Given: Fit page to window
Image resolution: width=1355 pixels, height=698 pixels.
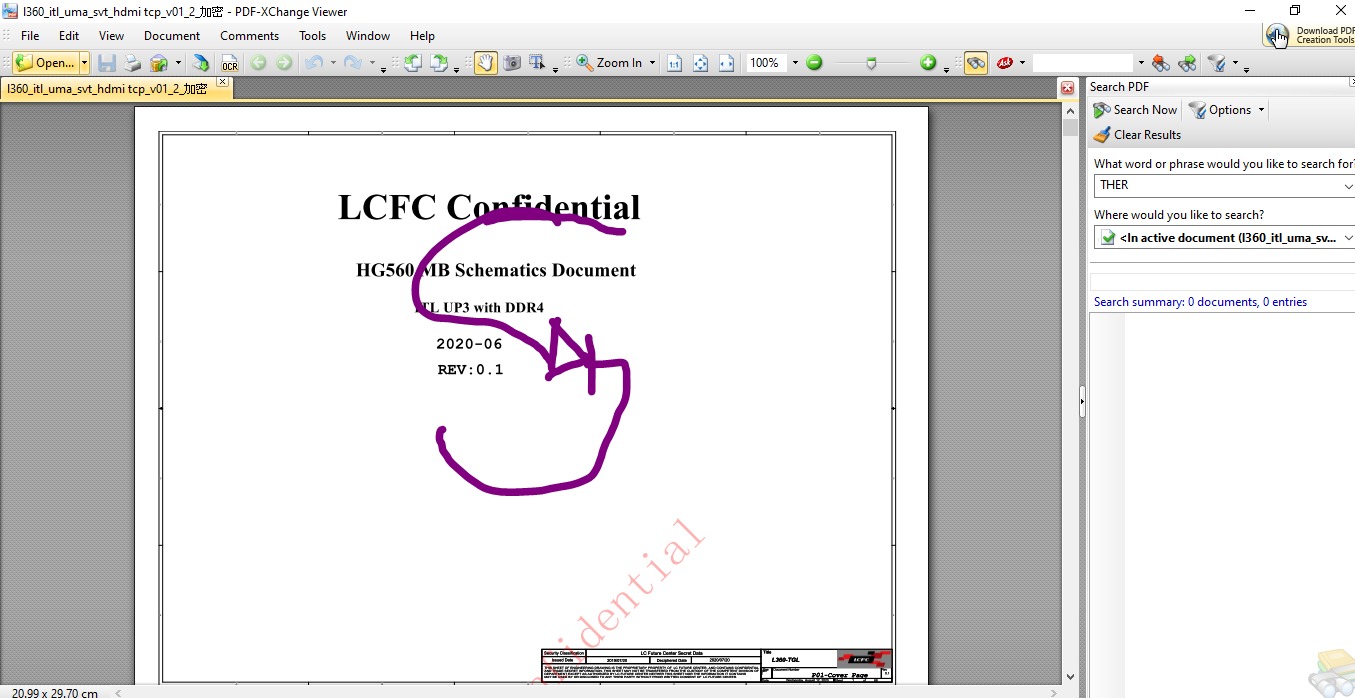Looking at the screenshot, I should 700,63.
